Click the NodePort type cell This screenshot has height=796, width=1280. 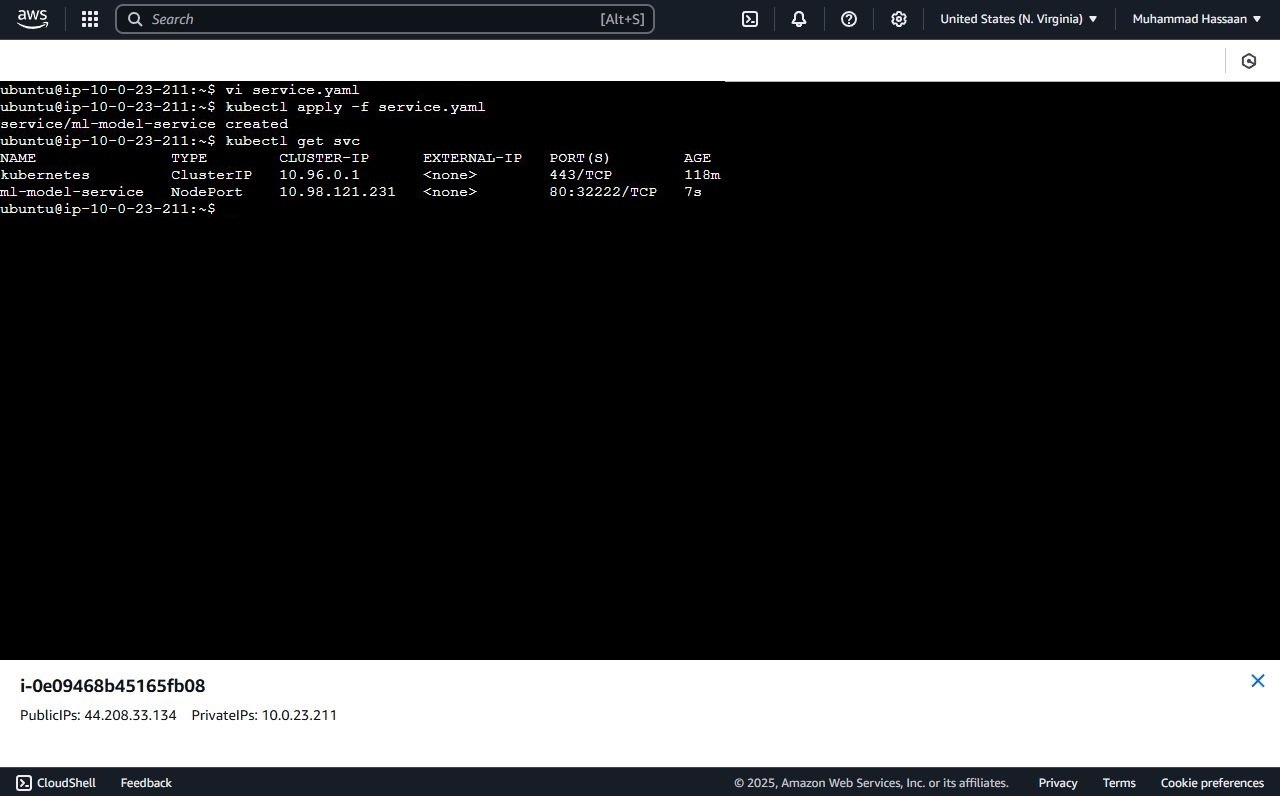coord(207,192)
